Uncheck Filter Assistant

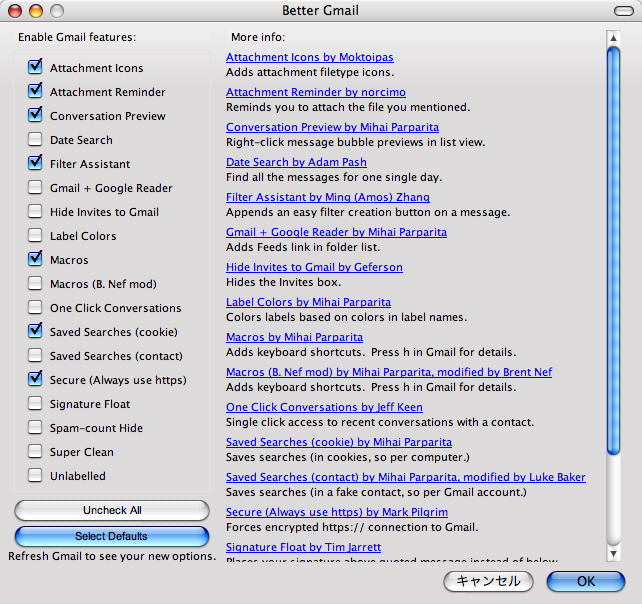coord(35,163)
